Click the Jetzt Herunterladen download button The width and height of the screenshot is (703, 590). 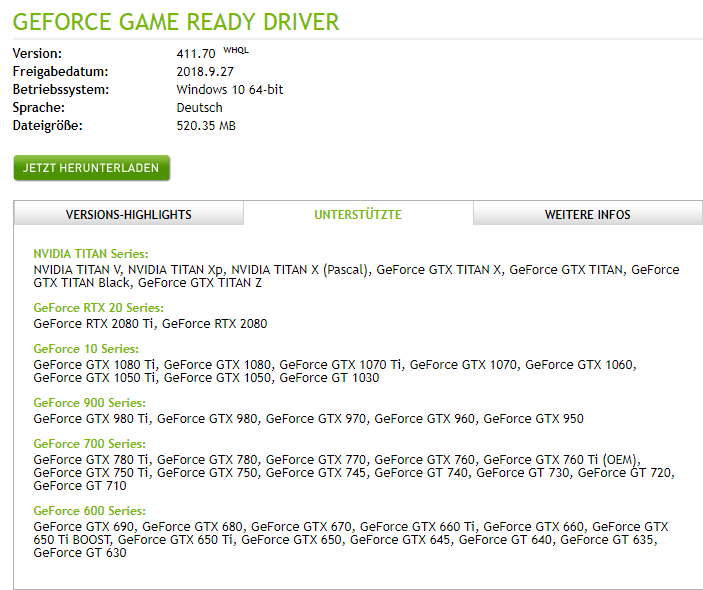[91, 168]
